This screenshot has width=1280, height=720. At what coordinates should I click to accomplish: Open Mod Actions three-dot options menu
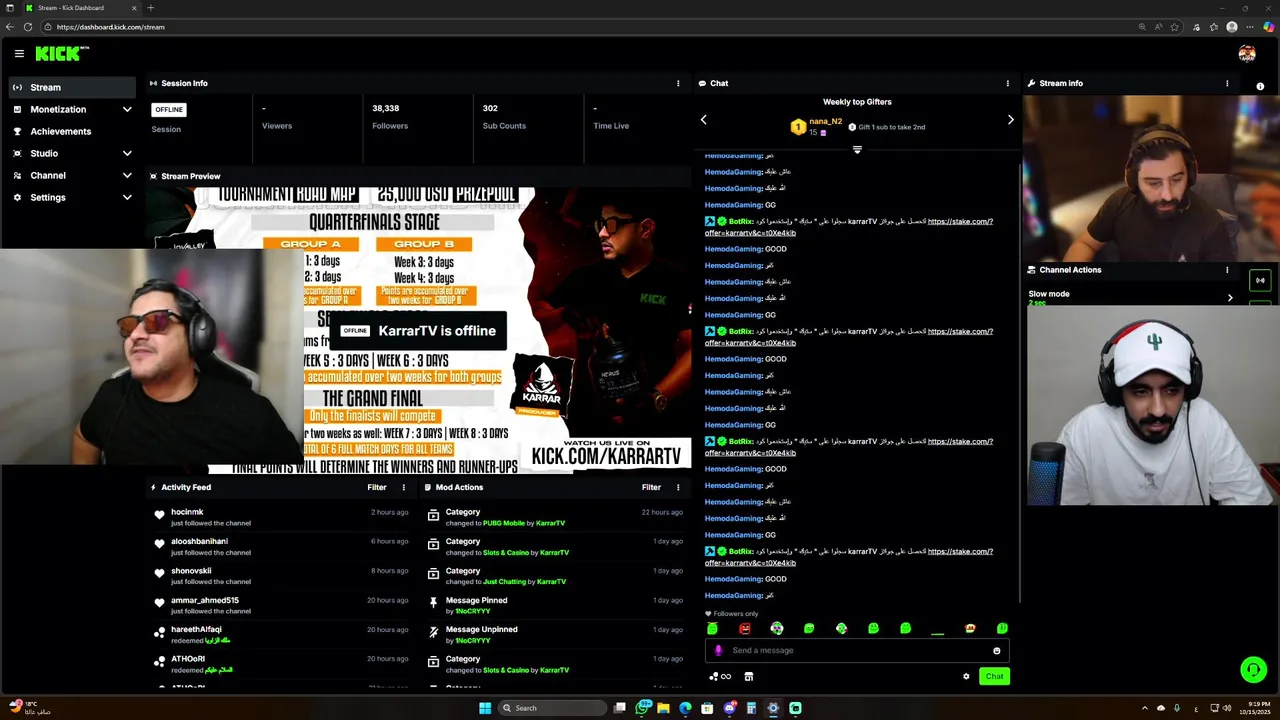point(678,488)
